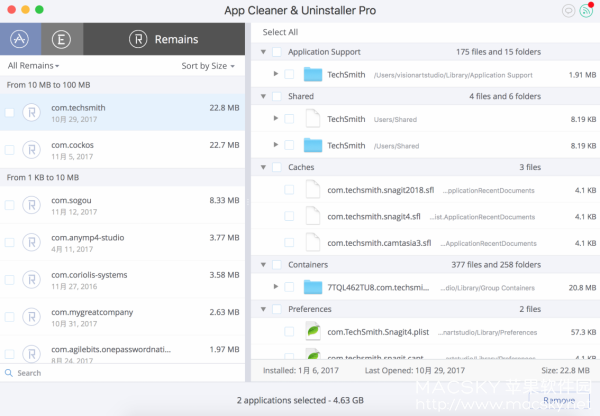The height and width of the screenshot is (416, 600).
Task: Check the com.TechSmith.Snagit4.plist checkbox
Action: pos(289,331)
